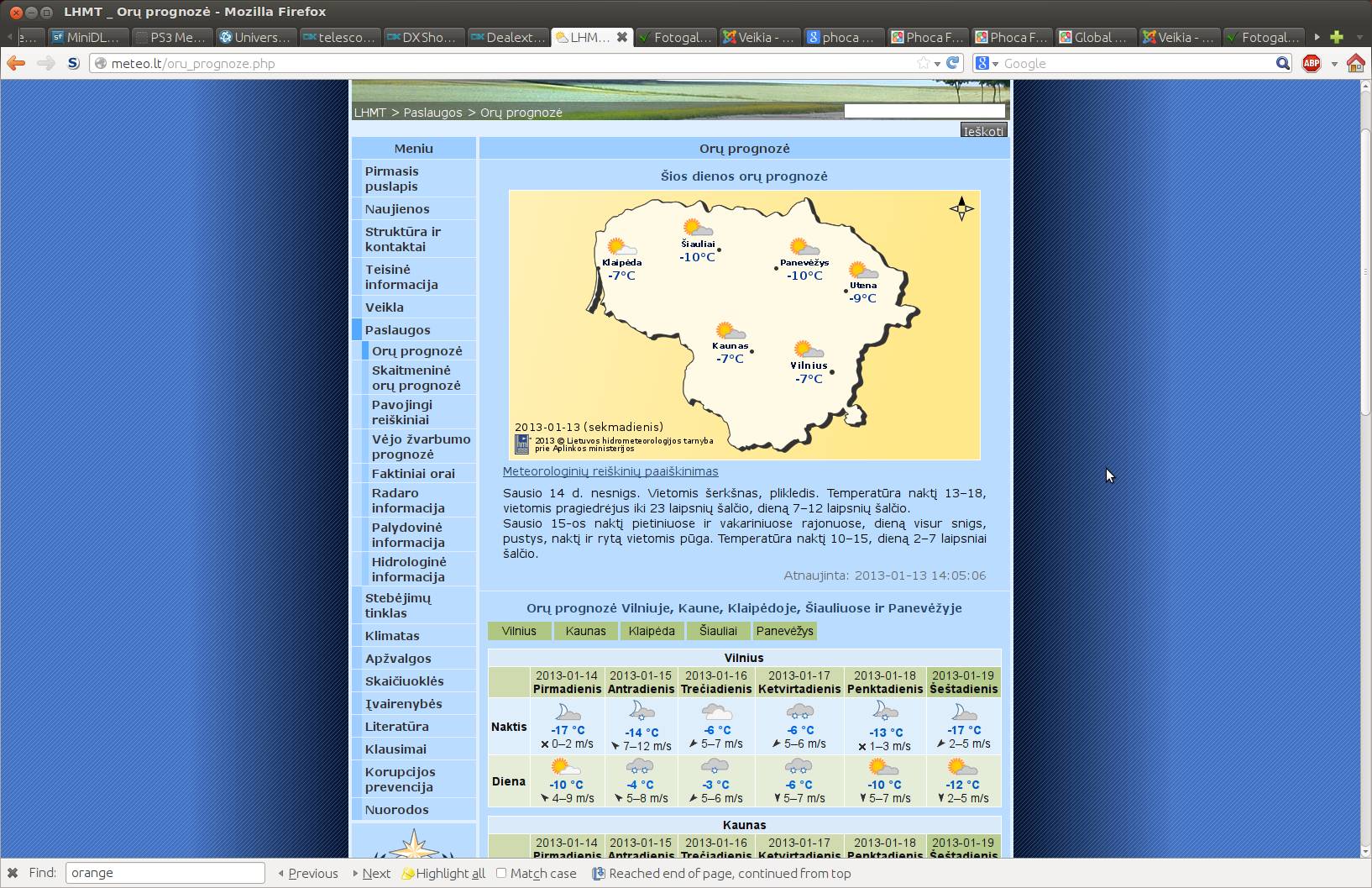Image resolution: width=1372 pixels, height=888 pixels.
Task: Toggle Highlight all in find bar
Action: [x=444, y=873]
